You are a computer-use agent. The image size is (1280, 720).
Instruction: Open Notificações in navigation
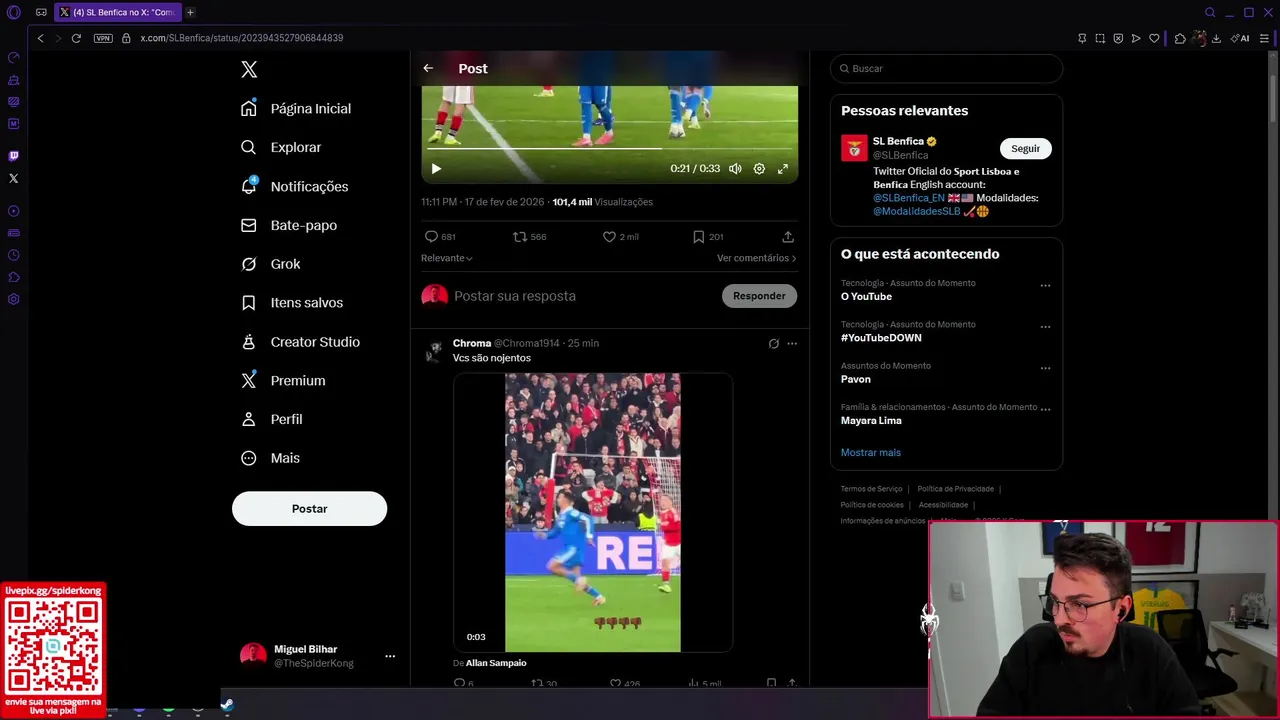pyautogui.click(x=295, y=186)
